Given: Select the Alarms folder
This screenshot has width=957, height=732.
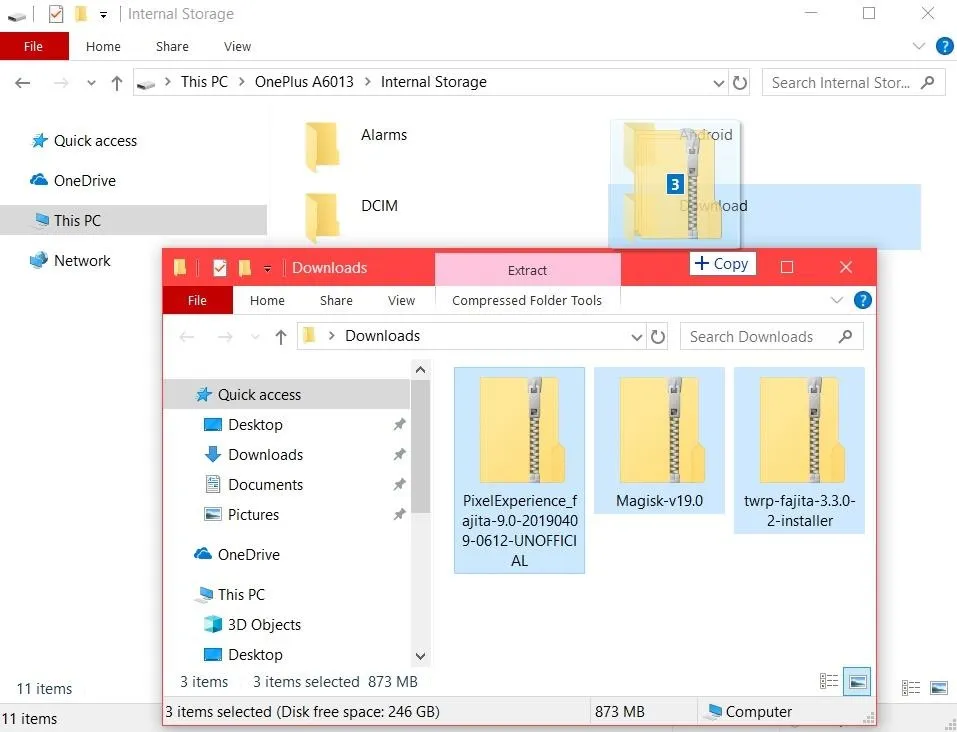Looking at the screenshot, I should click(356, 145).
